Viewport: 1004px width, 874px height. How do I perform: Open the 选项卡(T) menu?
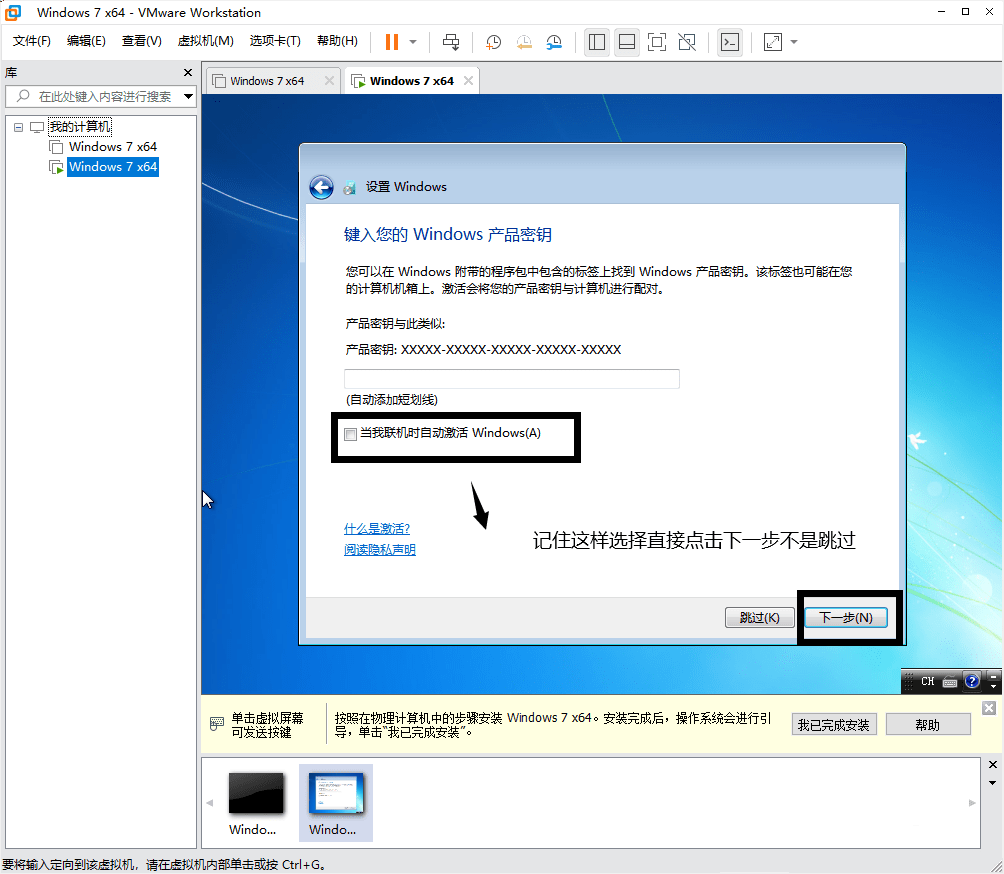coord(275,41)
